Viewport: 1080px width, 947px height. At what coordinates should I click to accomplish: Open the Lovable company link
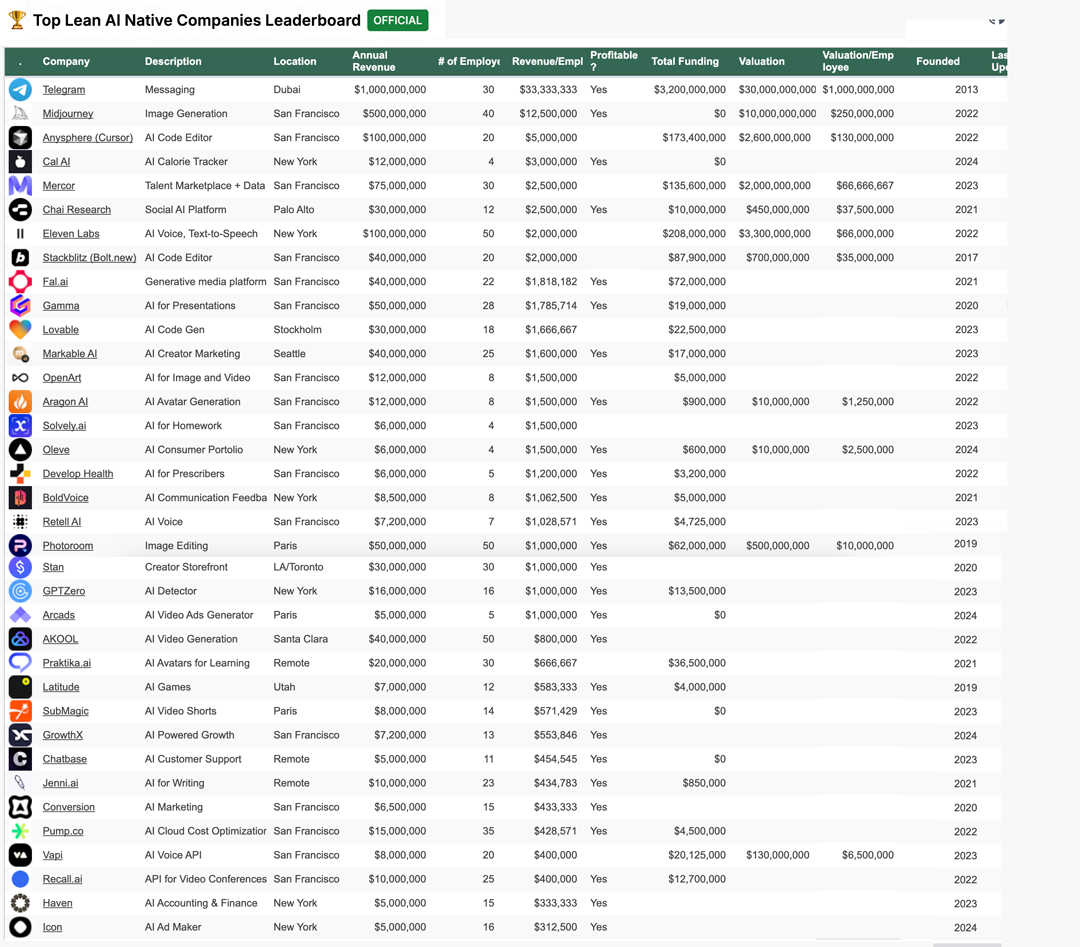pos(61,329)
